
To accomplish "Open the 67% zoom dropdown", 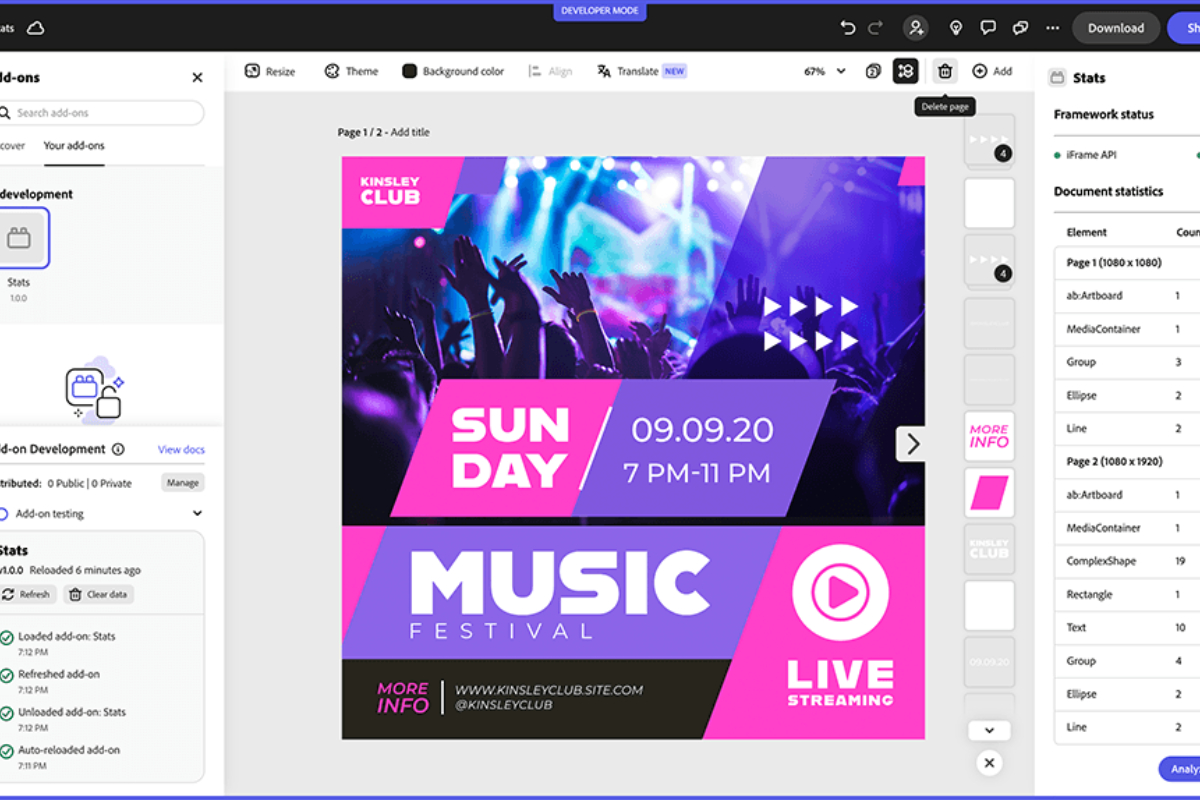I will [x=825, y=71].
